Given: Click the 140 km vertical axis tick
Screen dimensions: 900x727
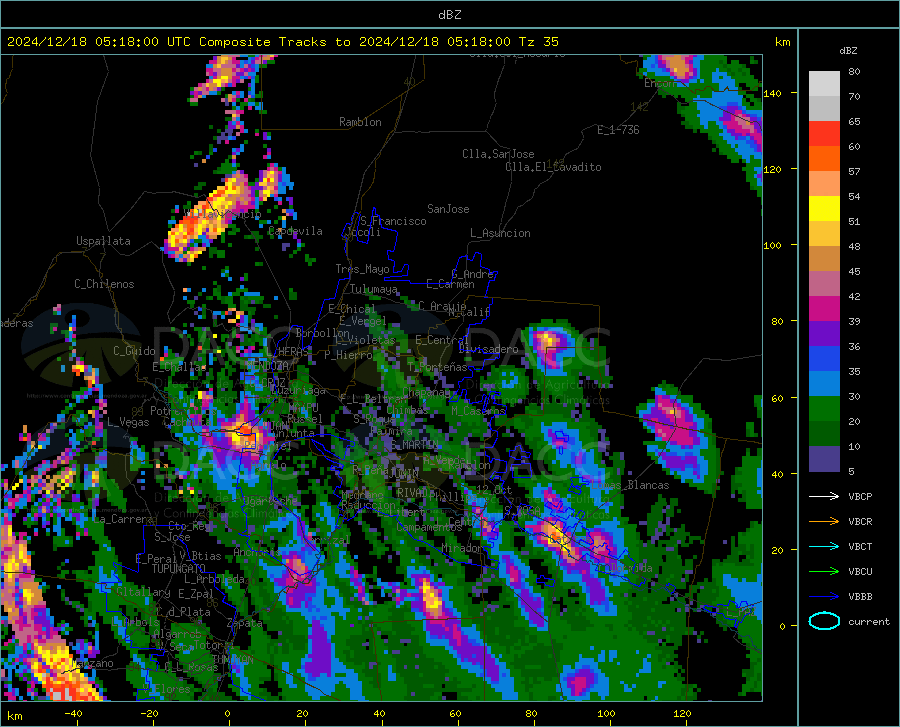Looking at the screenshot, I should click(773, 93).
